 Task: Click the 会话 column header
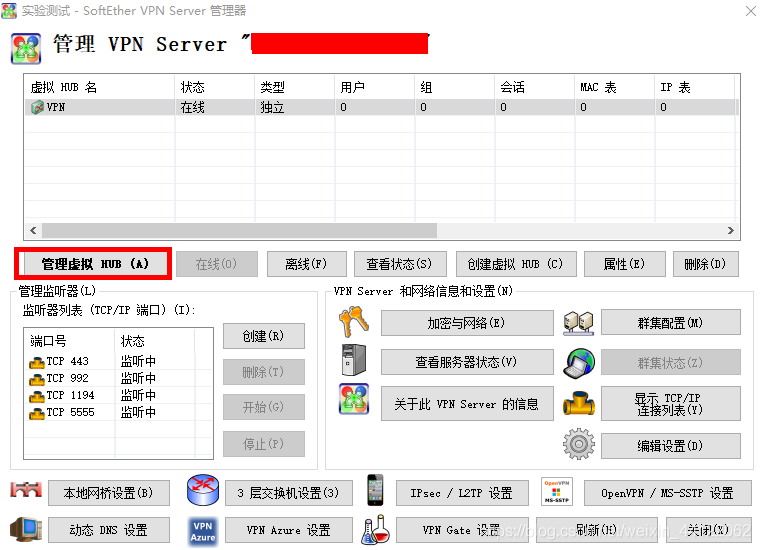(x=535, y=87)
